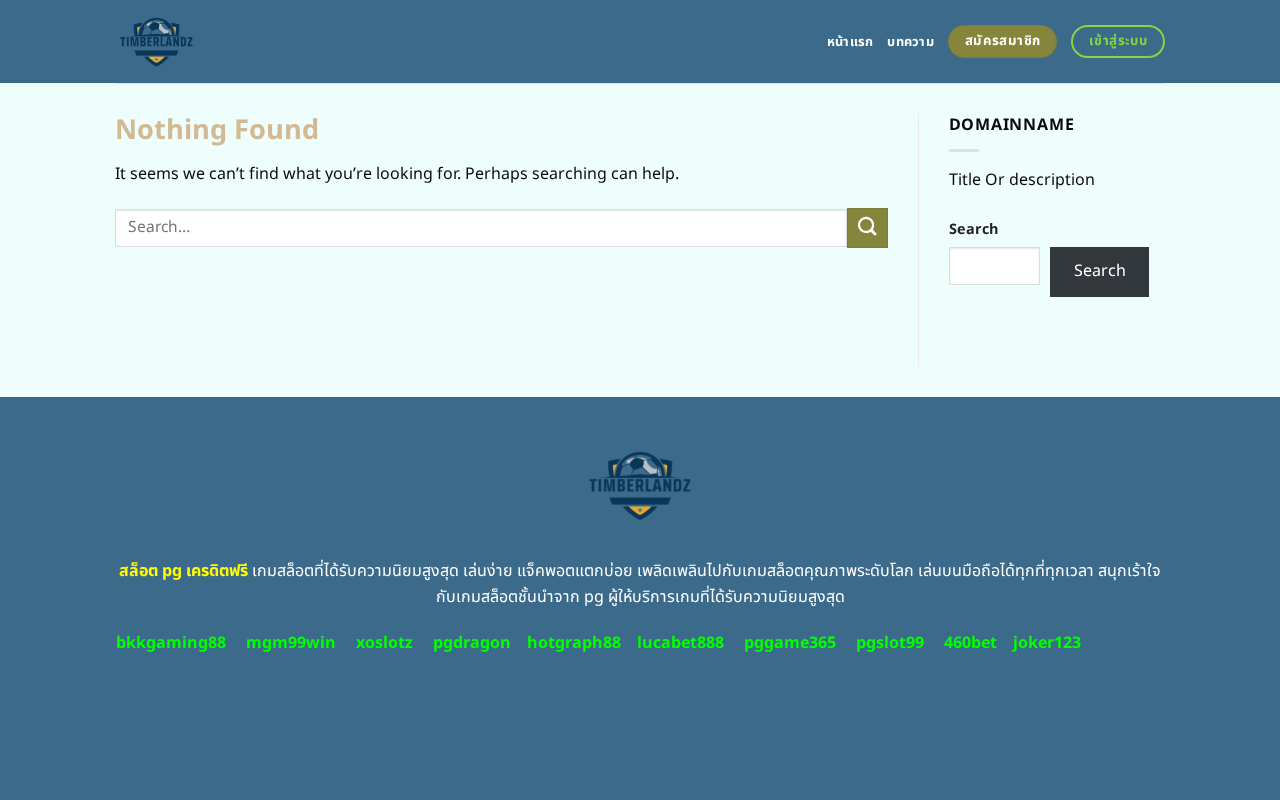Click the dark sidebar Search button

pyautogui.click(x=1099, y=272)
